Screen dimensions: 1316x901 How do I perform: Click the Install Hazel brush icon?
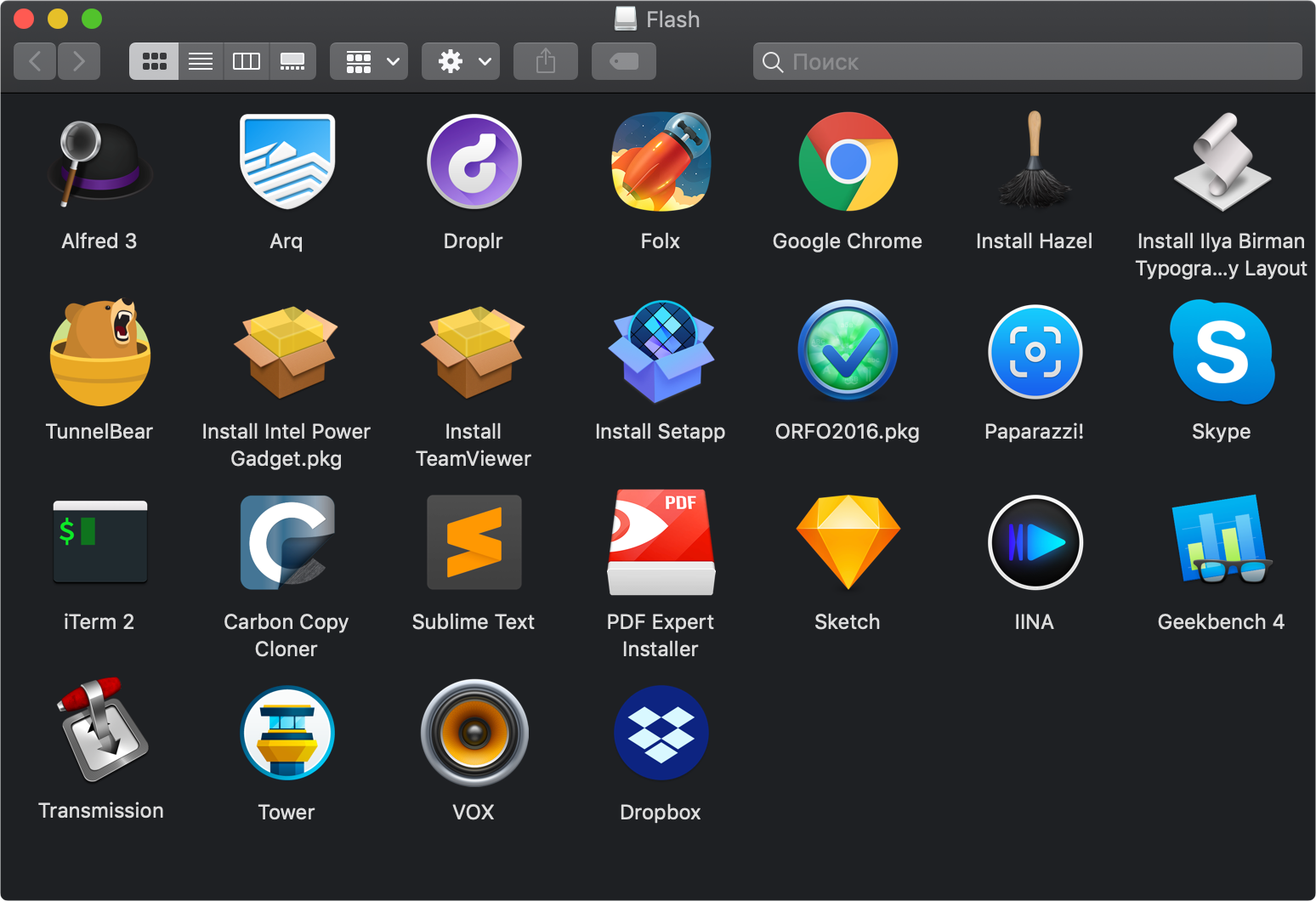pos(1035,160)
